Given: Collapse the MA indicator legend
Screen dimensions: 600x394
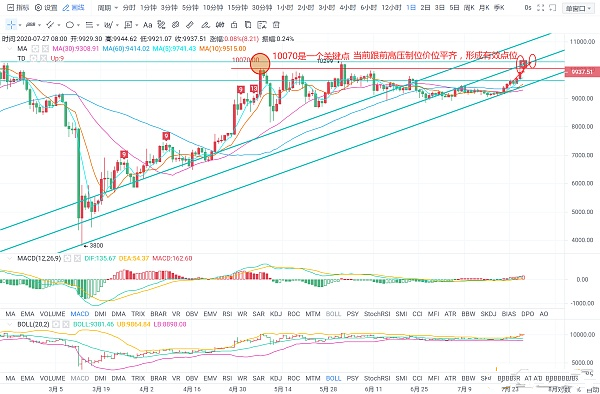Looking at the screenshot, I should click(10, 49).
